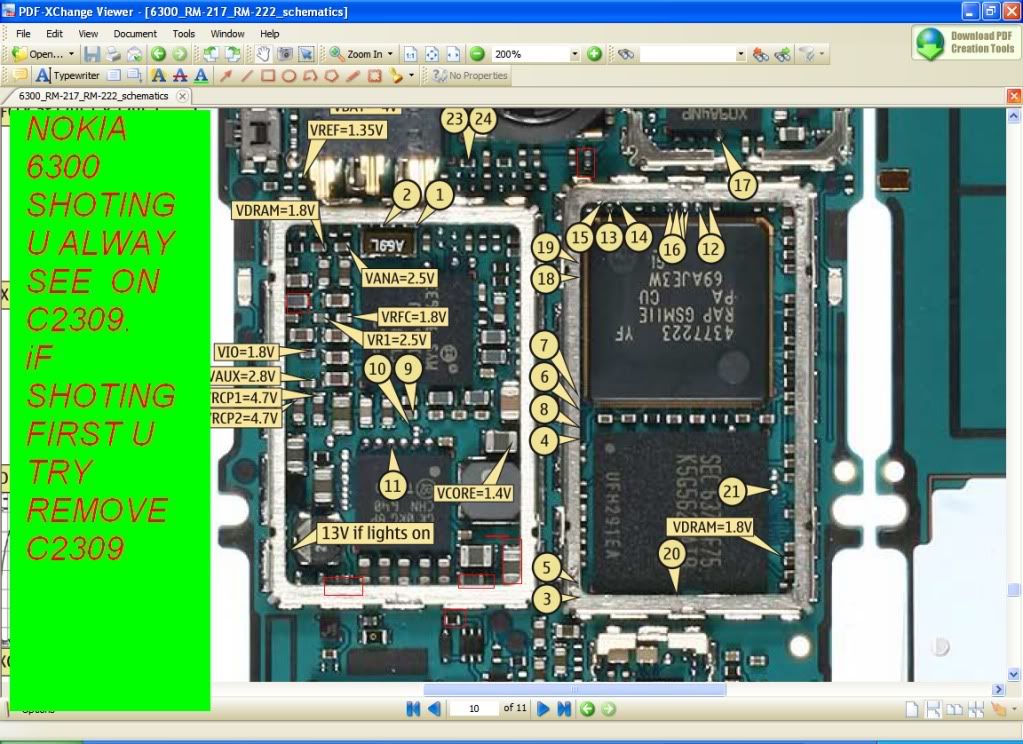The height and width of the screenshot is (744, 1023).
Task: Click the Find Previous binoculars icon
Action: (x=761, y=54)
